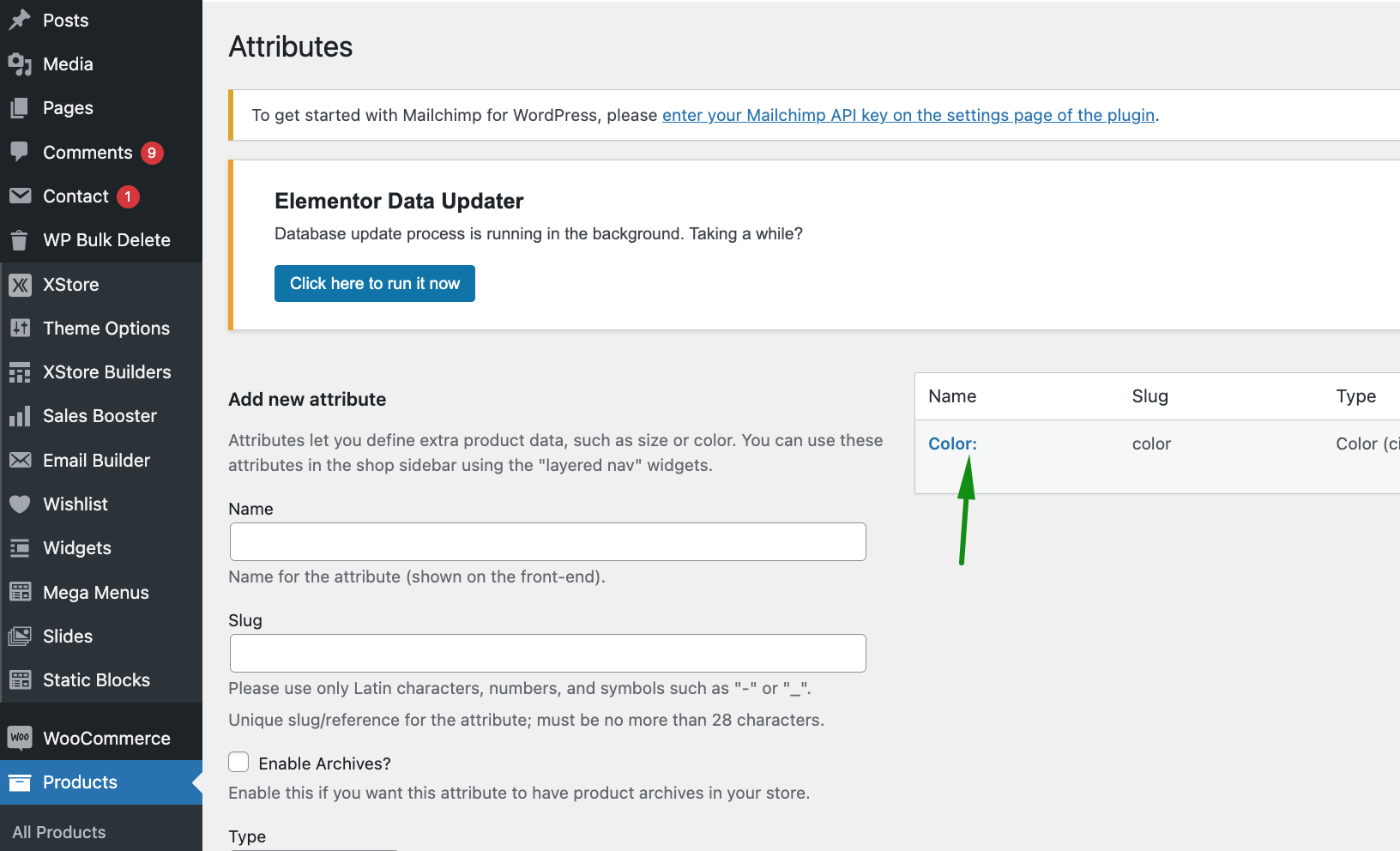Image resolution: width=1400 pixels, height=851 pixels.
Task: Click the Slug column header
Action: tap(1150, 396)
